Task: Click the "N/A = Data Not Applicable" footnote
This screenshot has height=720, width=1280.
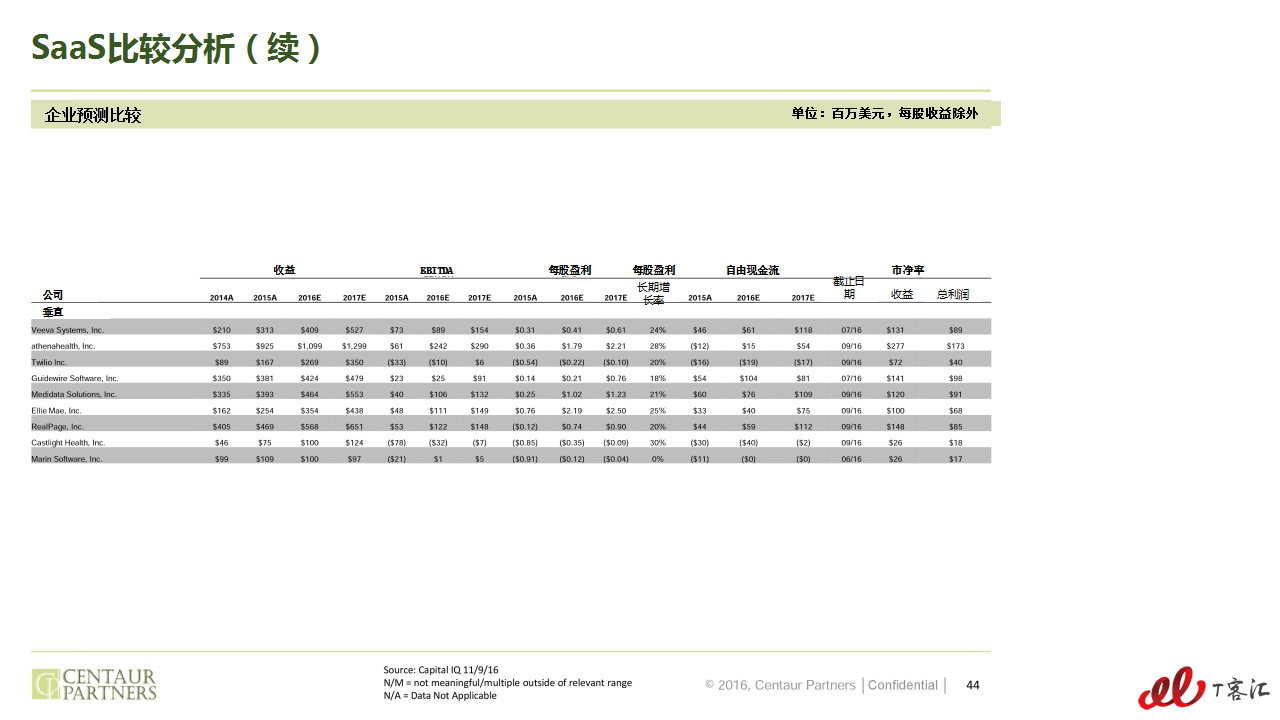Action: click(x=440, y=696)
